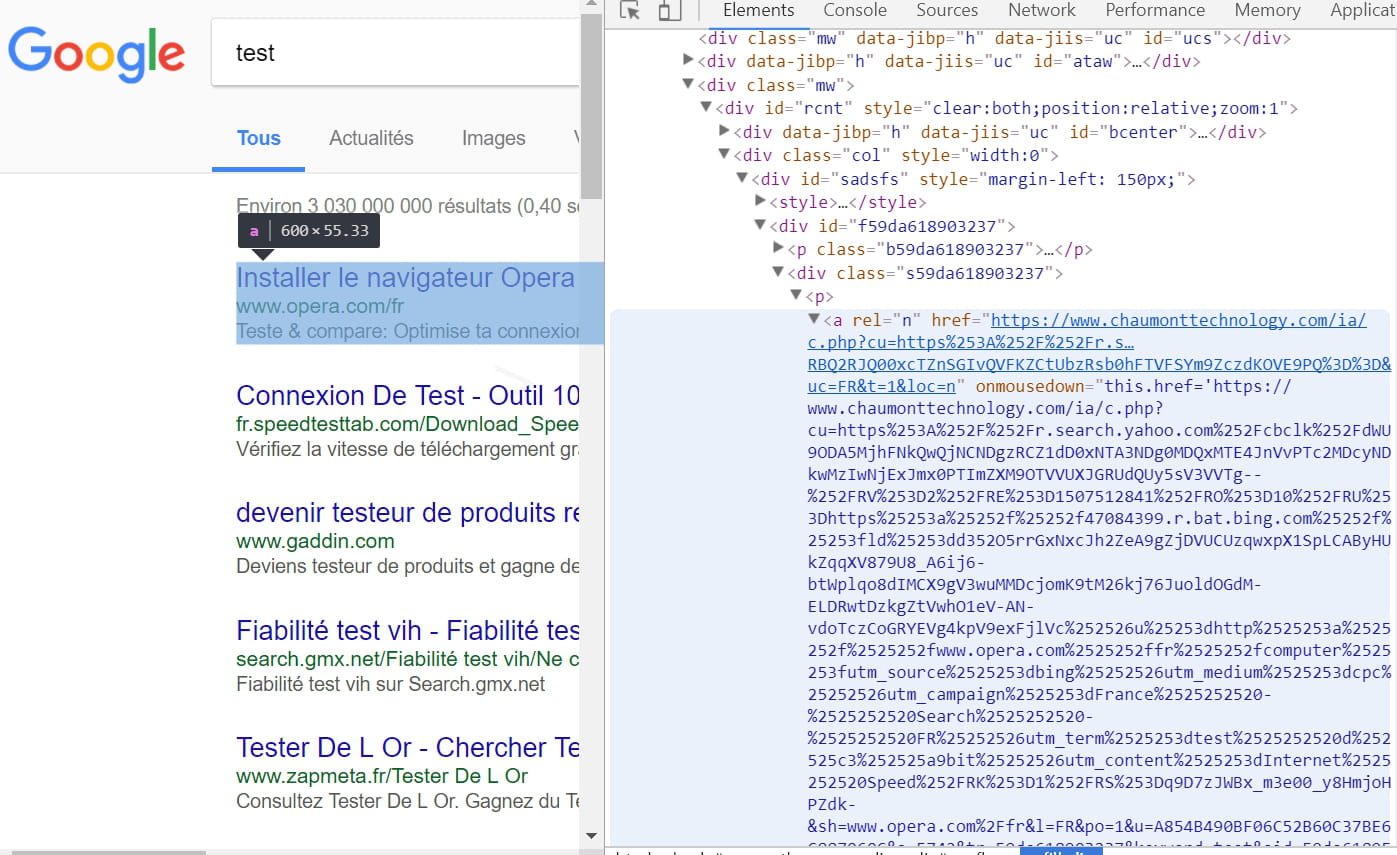The width and height of the screenshot is (1397, 855).
Task: Toggle the device toolbar icon
Action: 669,11
